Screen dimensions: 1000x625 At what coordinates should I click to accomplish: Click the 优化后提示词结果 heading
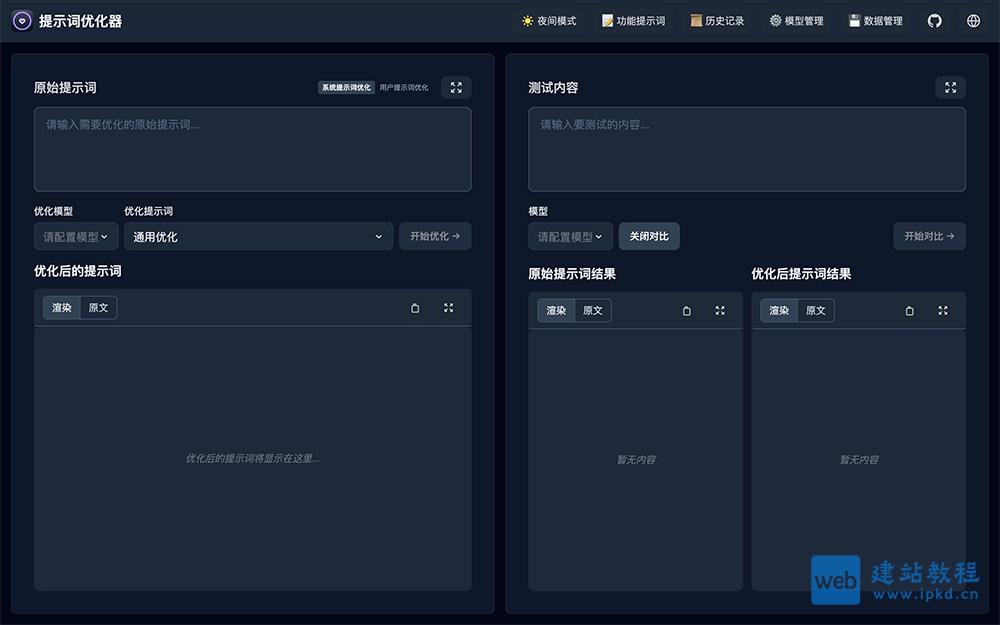[801, 274]
